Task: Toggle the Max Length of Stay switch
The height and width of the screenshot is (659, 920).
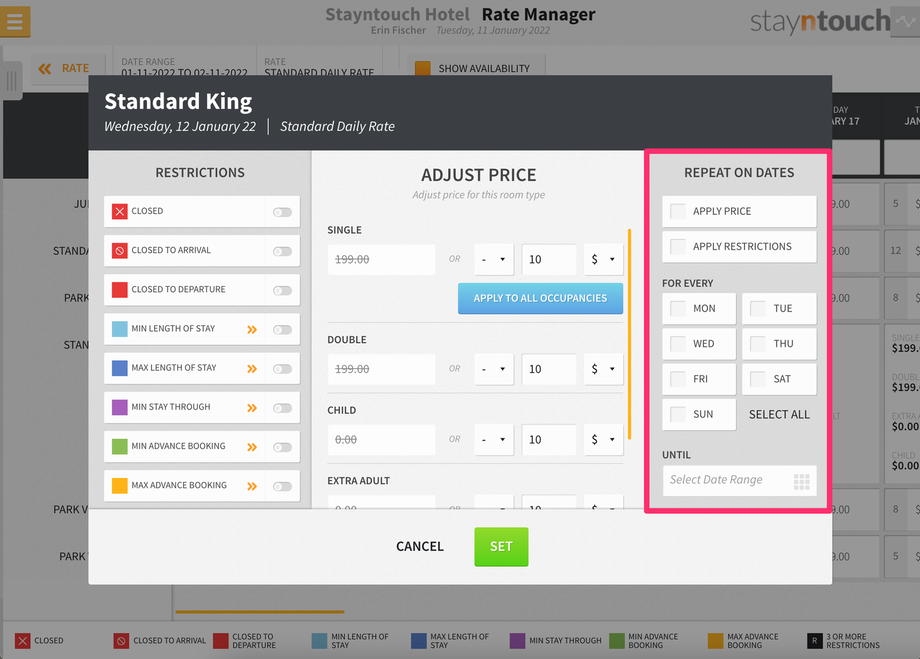Action: pyautogui.click(x=282, y=369)
